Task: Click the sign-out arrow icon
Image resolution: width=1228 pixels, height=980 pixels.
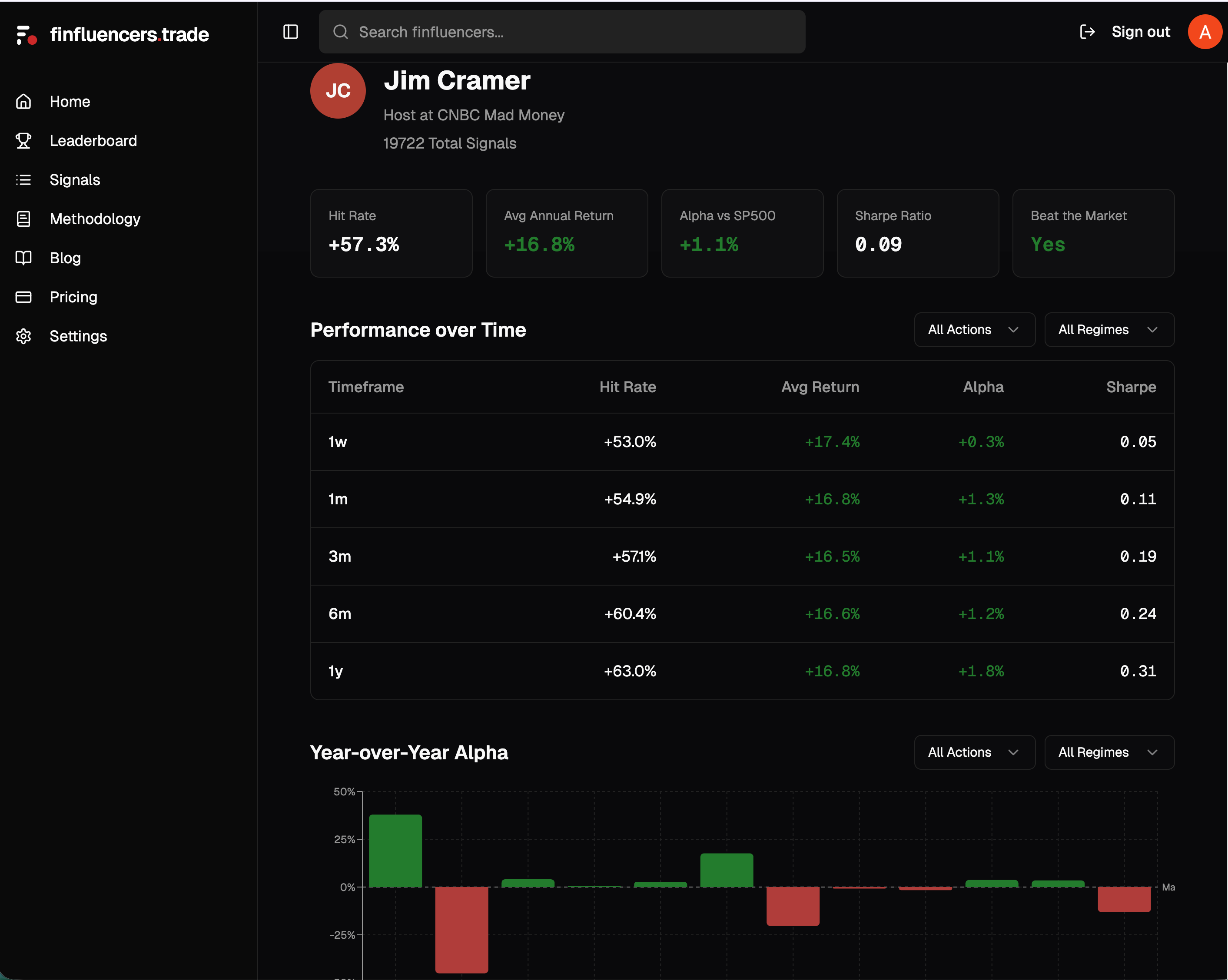Action: (x=1087, y=32)
